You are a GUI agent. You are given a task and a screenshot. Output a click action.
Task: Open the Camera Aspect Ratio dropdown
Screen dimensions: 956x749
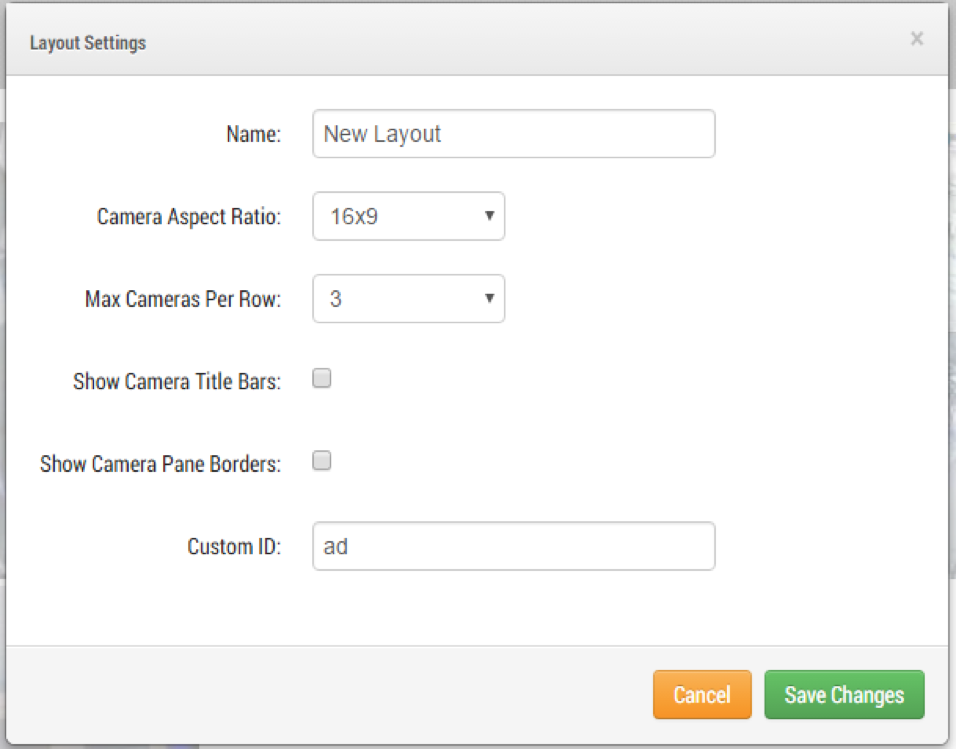[x=408, y=216]
